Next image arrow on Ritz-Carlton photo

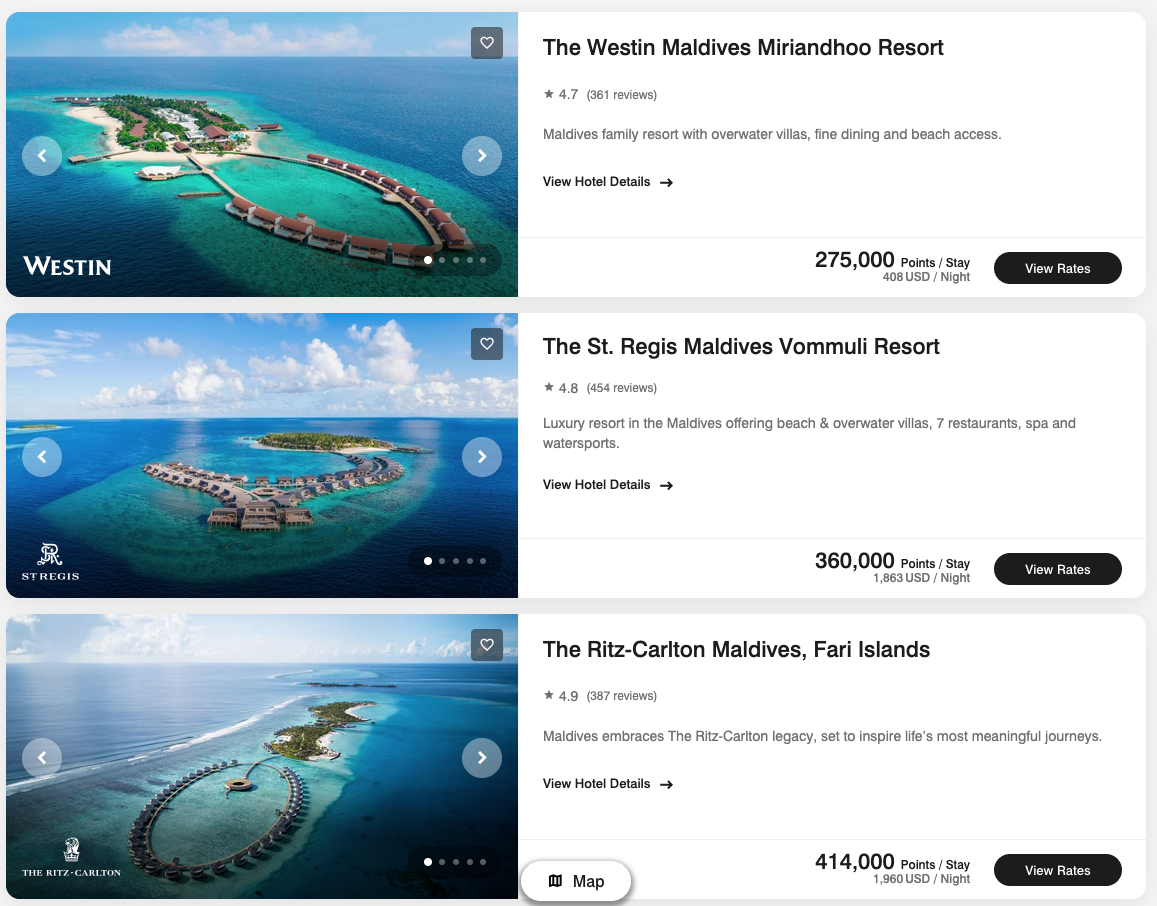[482, 758]
